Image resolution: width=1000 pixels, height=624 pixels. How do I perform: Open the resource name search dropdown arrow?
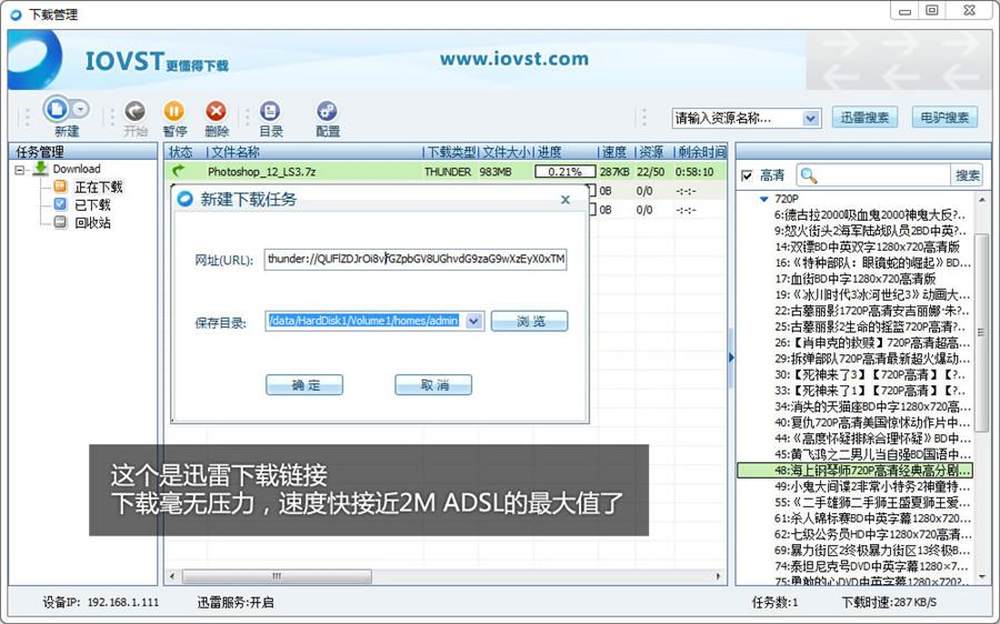click(x=811, y=119)
